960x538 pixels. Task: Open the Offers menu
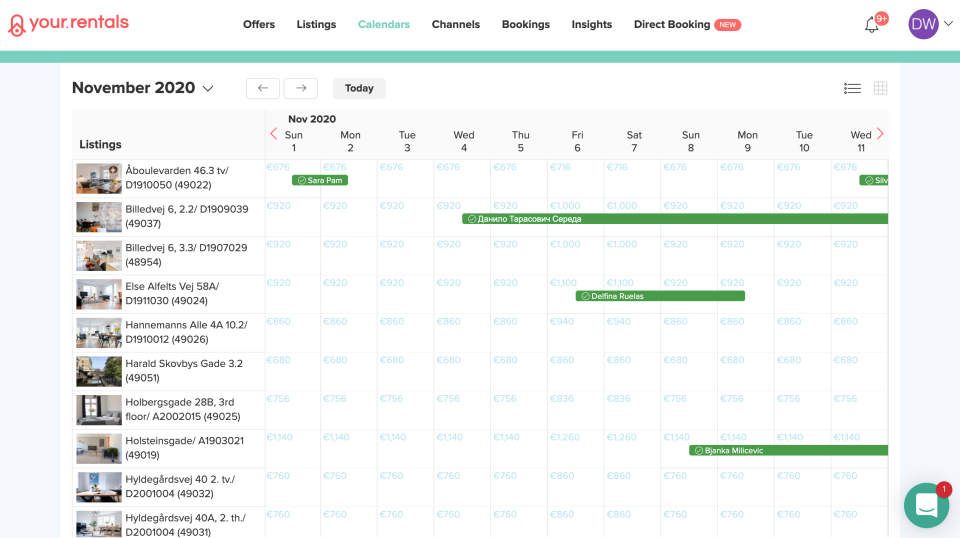click(x=259, y=24)
